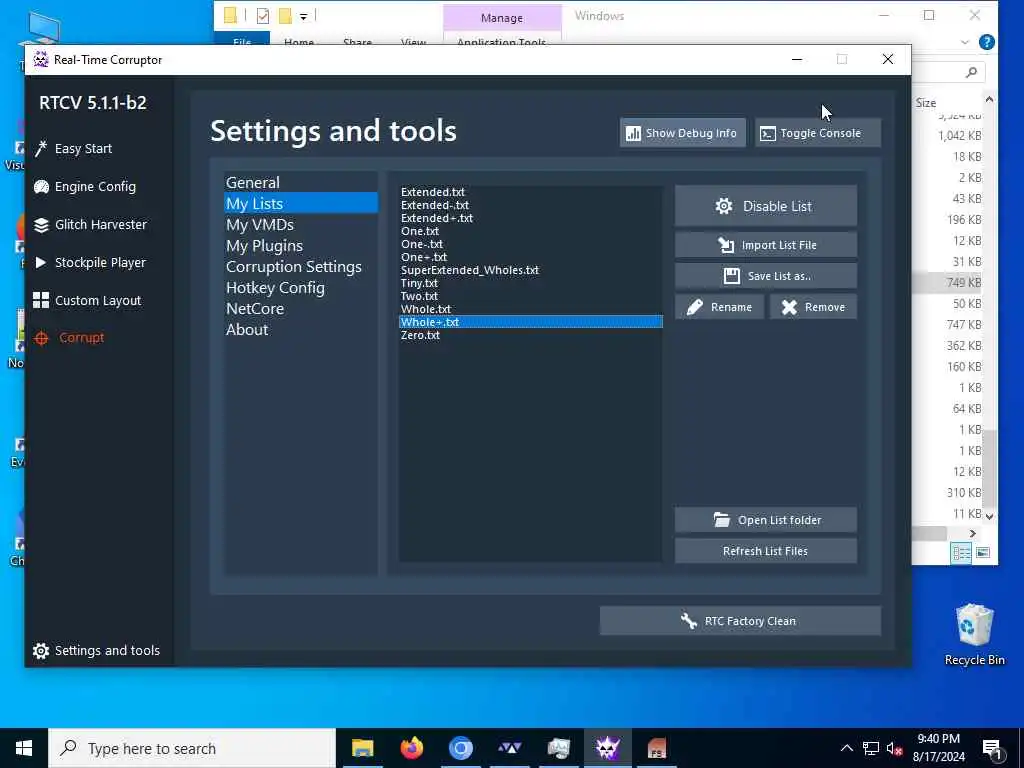Switch to Custom Layout
This screenshot has height=768, width=1024.
[x=87, y=300]
